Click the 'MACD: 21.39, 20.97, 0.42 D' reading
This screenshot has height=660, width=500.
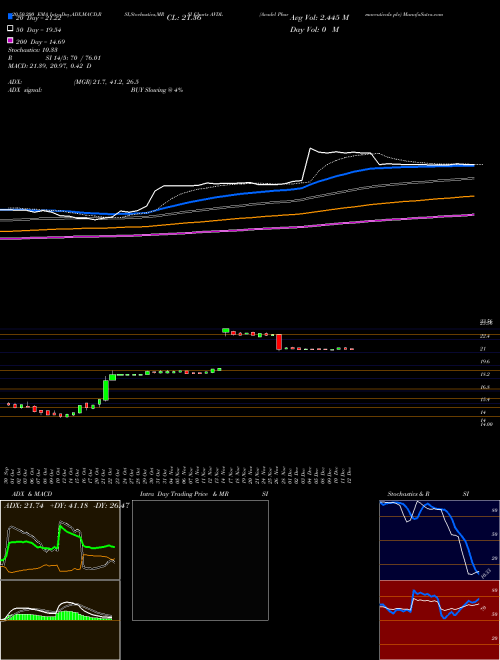(49, 66)
